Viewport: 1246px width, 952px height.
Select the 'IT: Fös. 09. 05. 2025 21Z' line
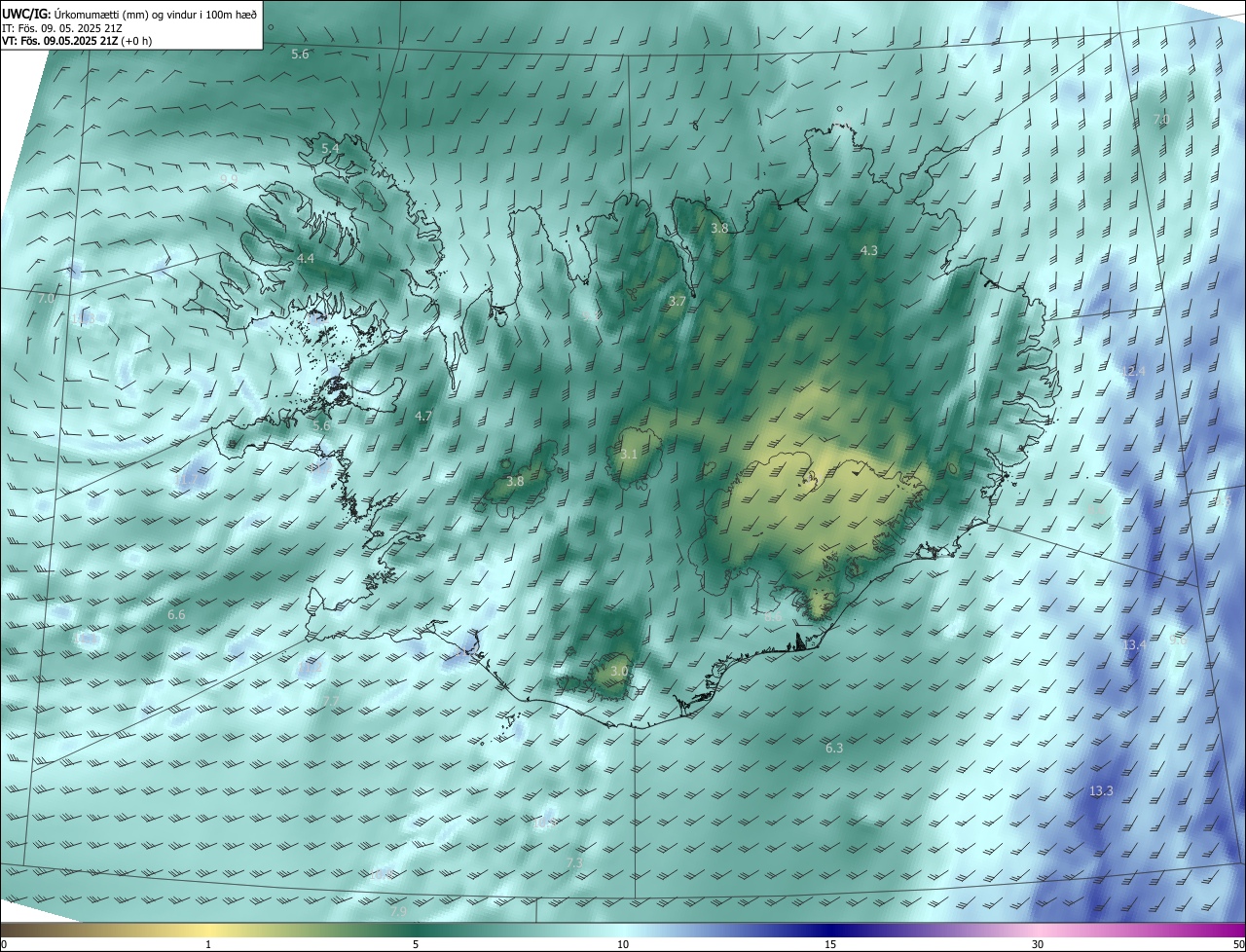tap(61, 28)
